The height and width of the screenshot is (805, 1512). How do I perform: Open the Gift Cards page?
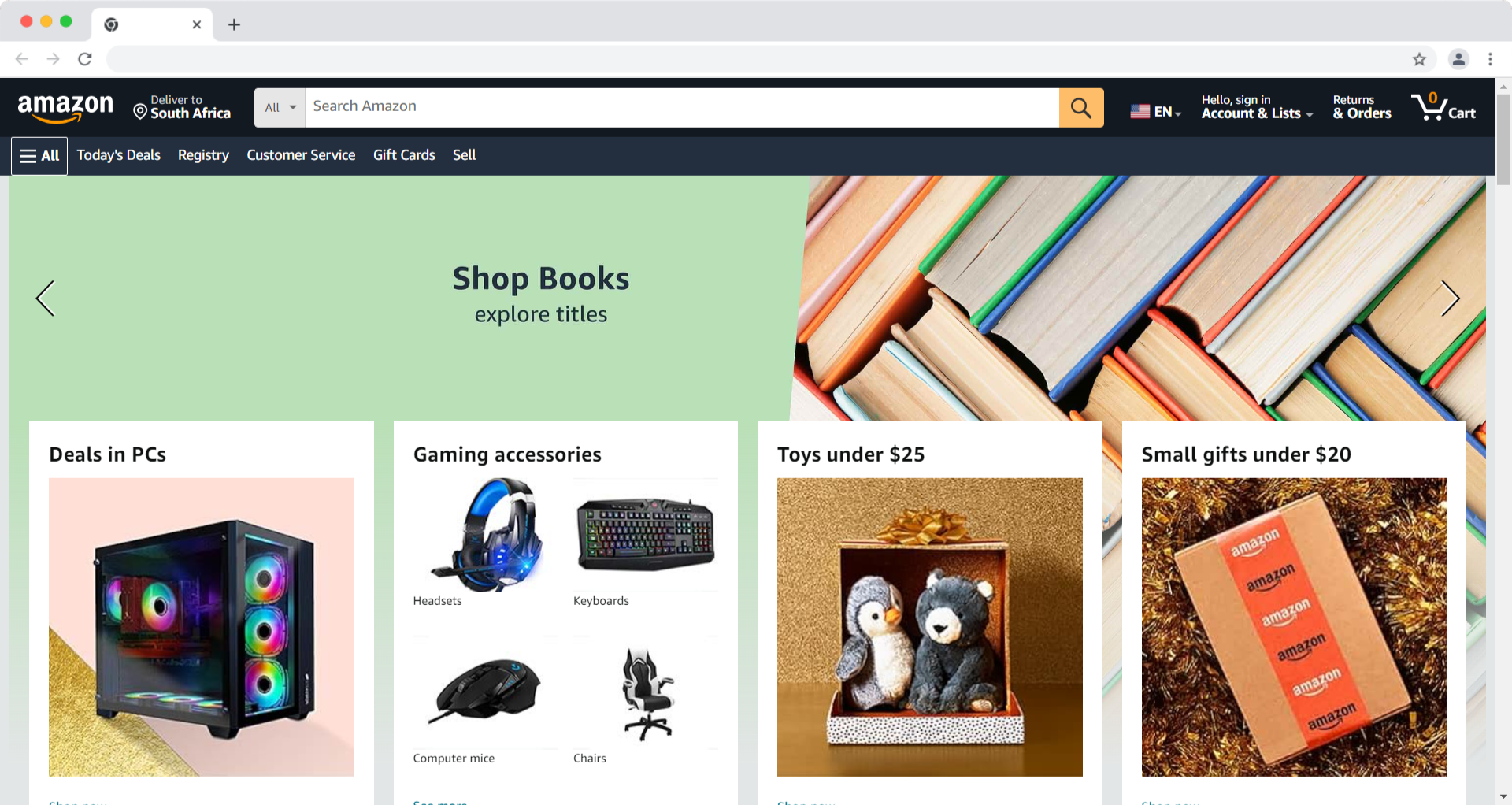(x=404, y=155)
